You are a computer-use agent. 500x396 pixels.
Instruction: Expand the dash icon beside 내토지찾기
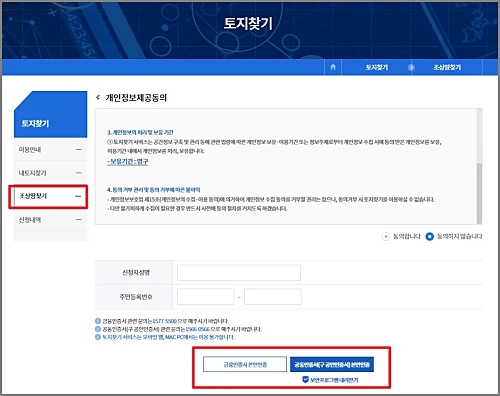tap(78, 173)
